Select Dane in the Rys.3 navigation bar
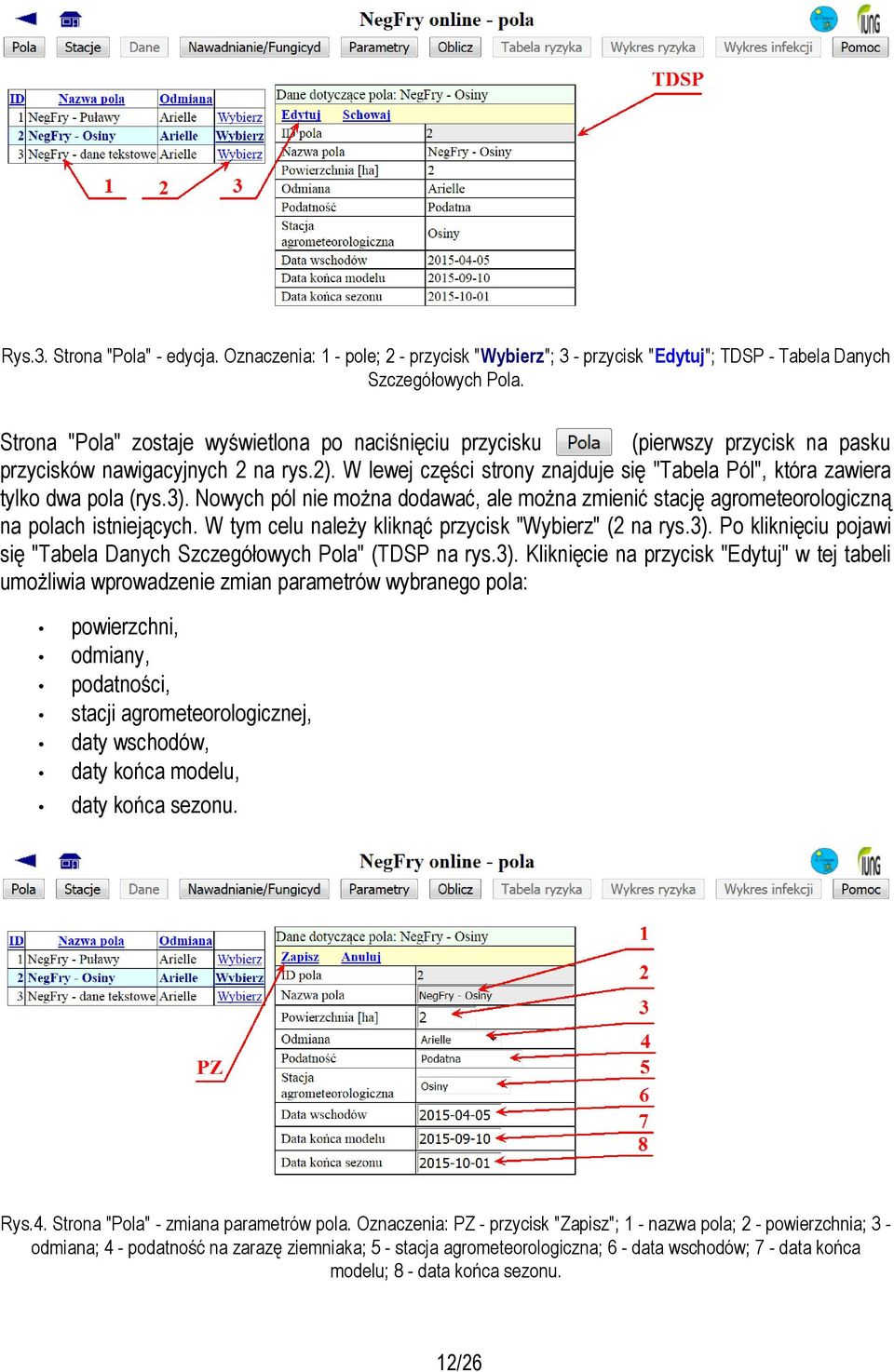The image size is (894, 1372). (144, 47)
